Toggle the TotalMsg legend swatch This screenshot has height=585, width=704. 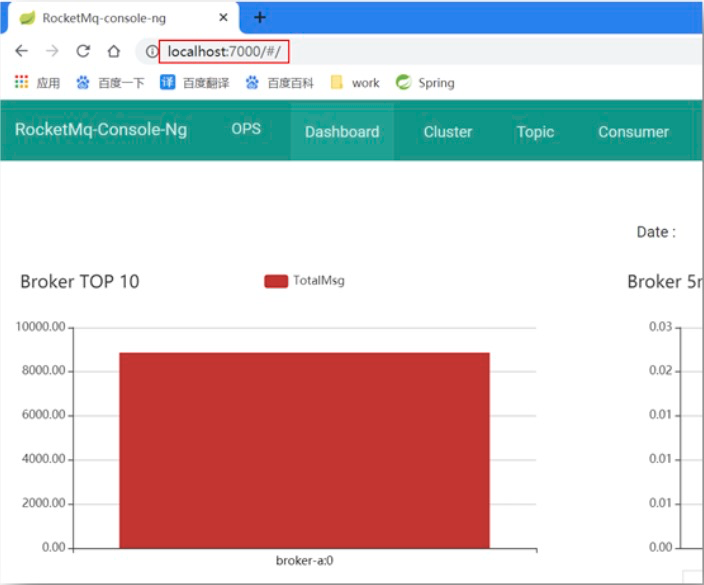tap(276, 282)
